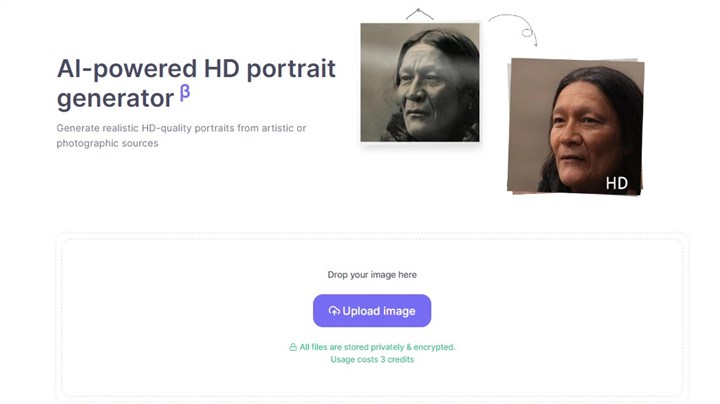
Task: Click the "Upload image" label text
Action: [x=378, y=311]
